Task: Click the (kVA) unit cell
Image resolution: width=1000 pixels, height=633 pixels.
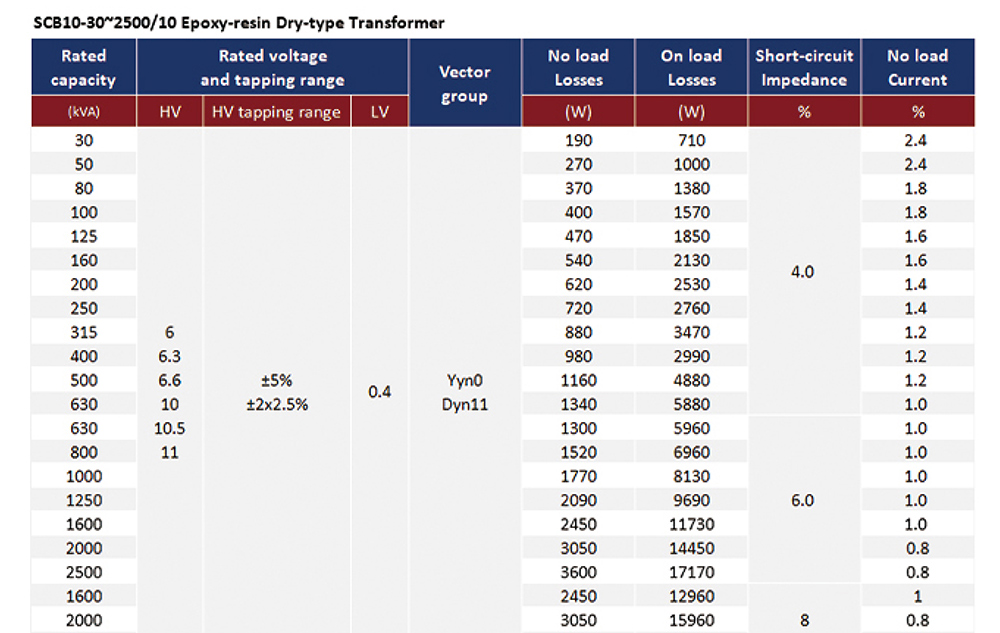Action: [x=84, y=113]
